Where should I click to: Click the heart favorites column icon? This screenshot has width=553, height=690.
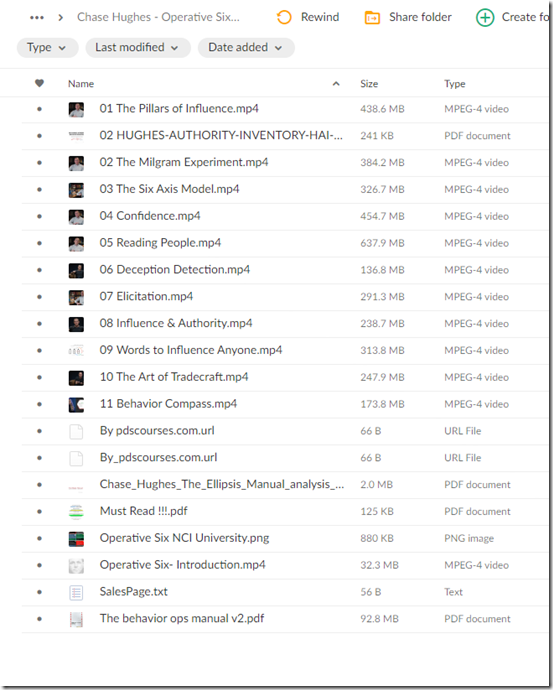(x=40, y=83)
